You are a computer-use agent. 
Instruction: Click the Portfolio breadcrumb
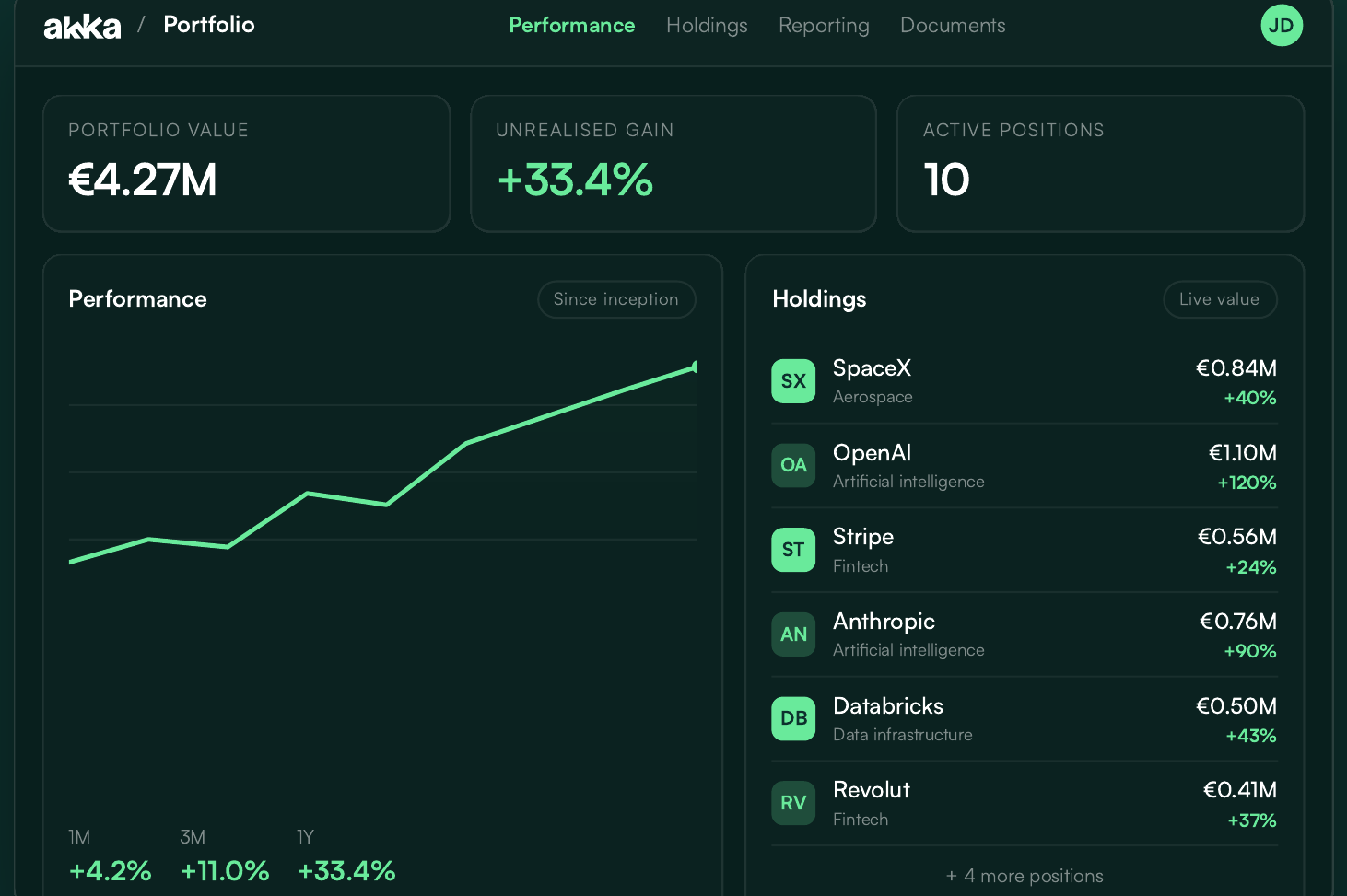click(x=209, y=24)
